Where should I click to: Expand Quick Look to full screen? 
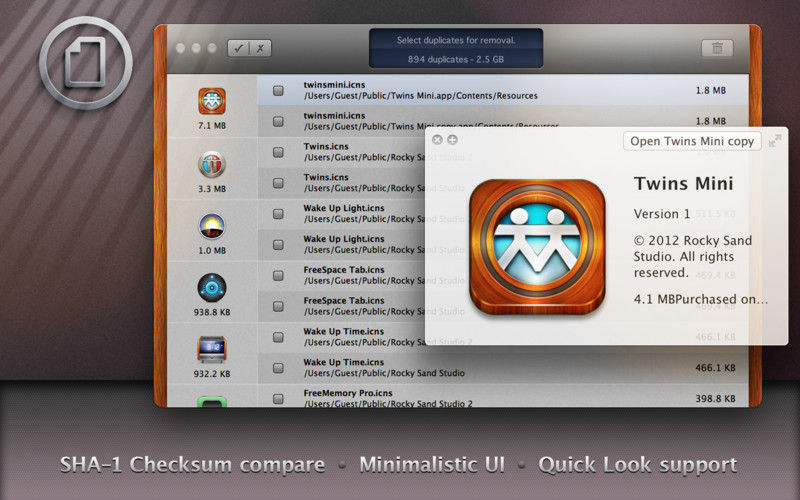pyautogui.click(x=775, y=141)
